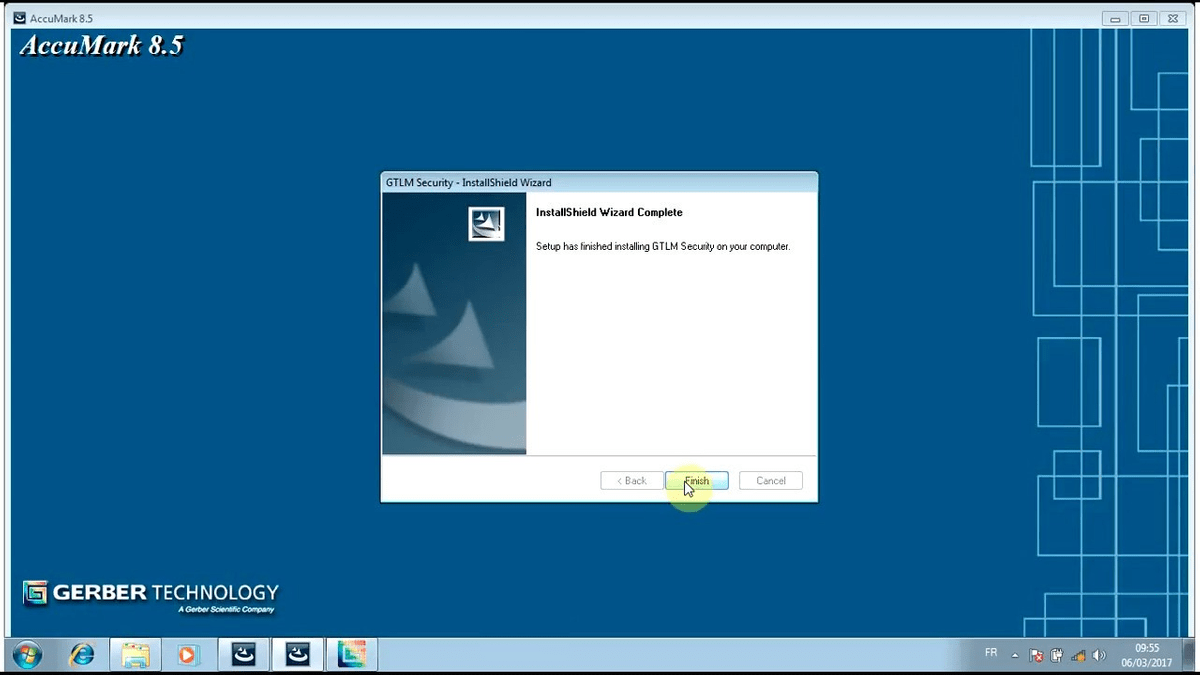
Task: Open Windows Explorer folder icon on taskbar
Action: click(x=135, y=654)
